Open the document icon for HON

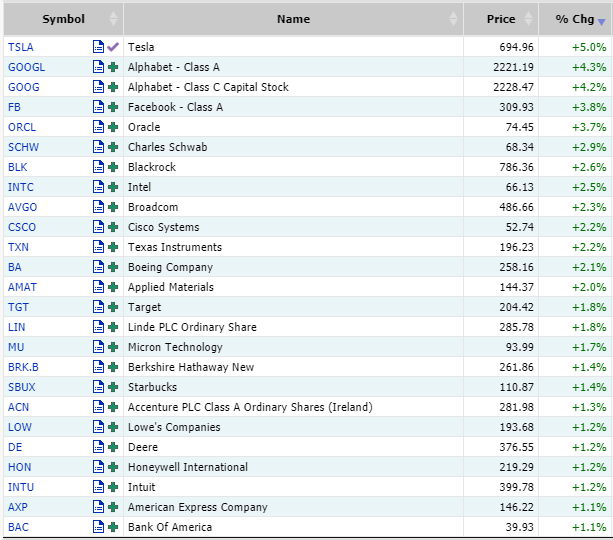pyautogui.click(x=98, y=466)
